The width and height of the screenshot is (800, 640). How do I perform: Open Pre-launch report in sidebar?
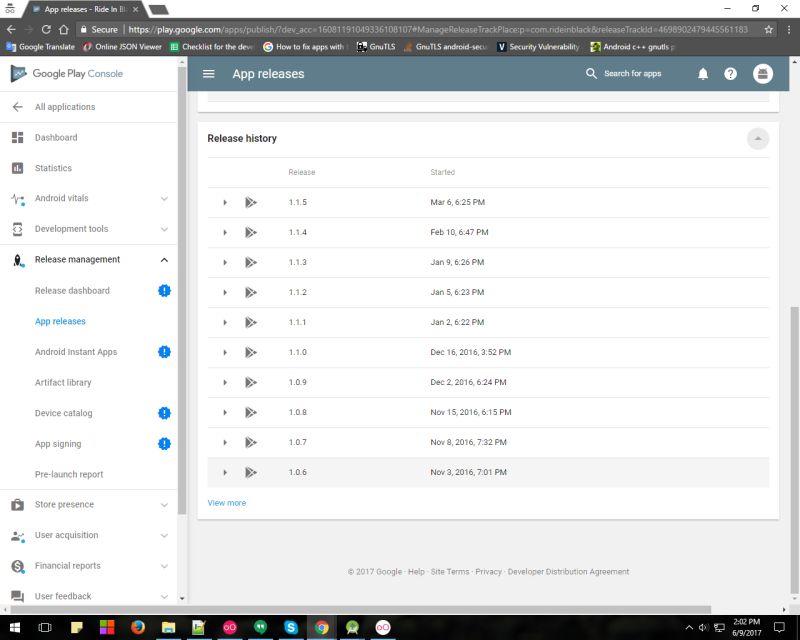pos(69,474)
